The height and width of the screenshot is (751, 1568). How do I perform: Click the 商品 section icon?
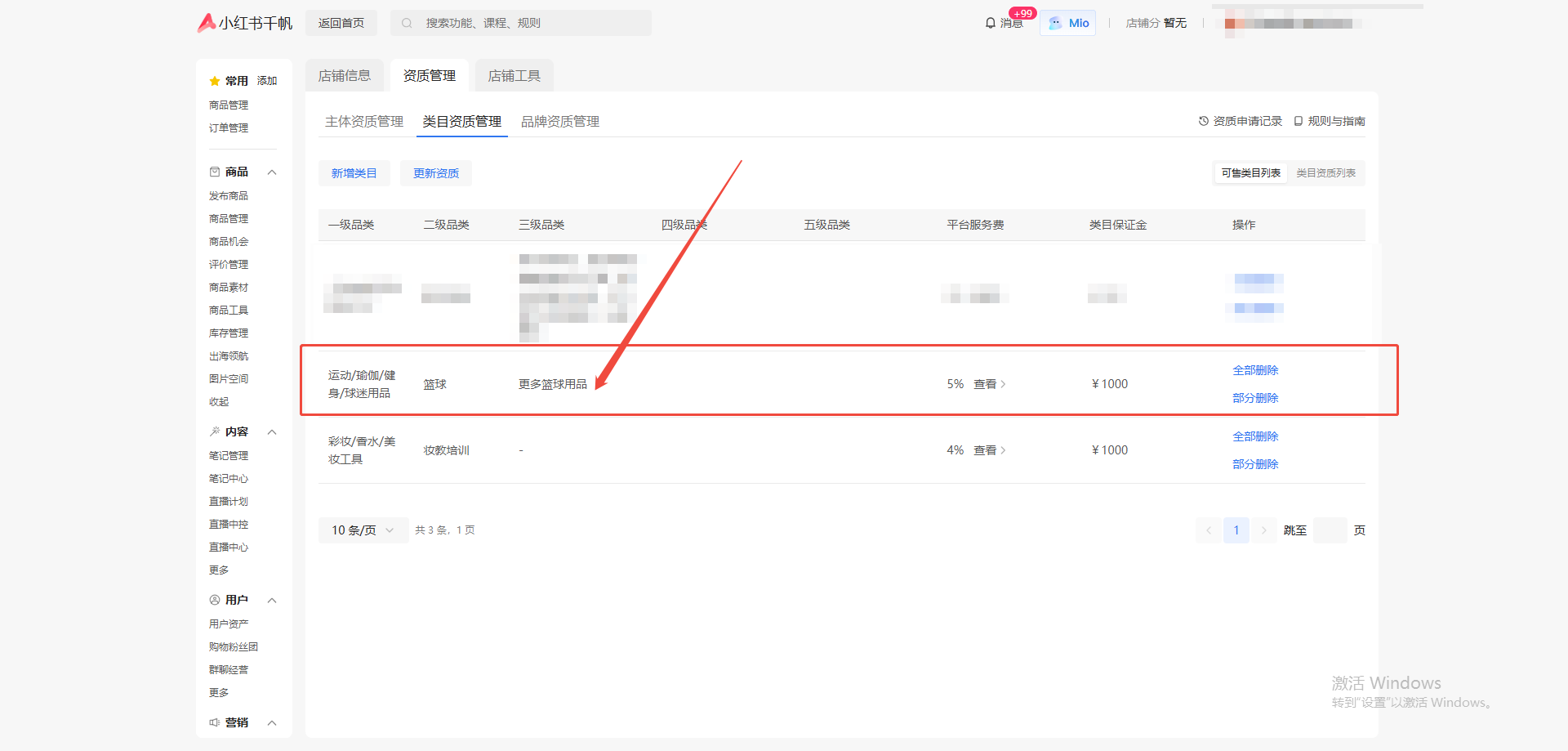pos(215,172)
